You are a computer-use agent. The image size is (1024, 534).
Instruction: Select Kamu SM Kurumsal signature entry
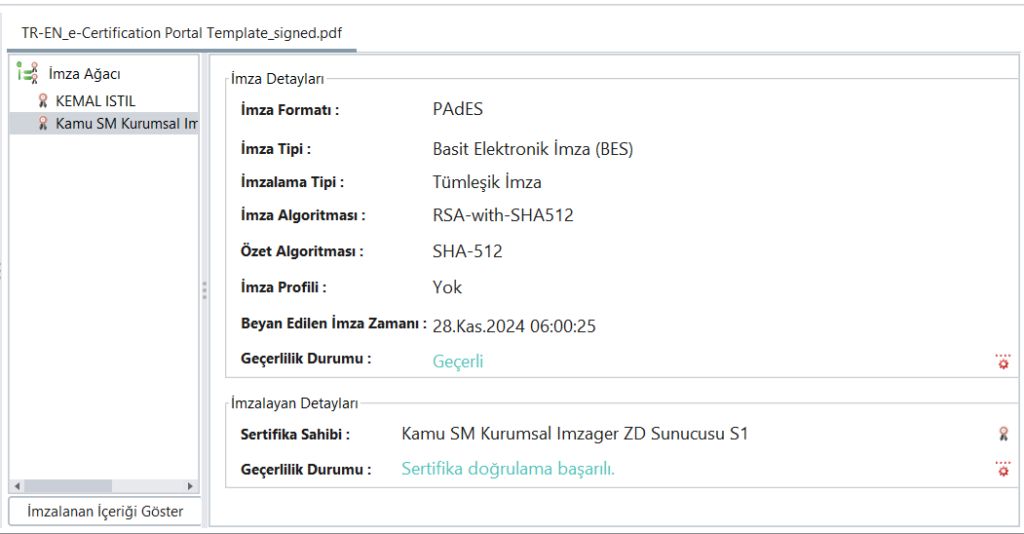(x=125, y=123)
